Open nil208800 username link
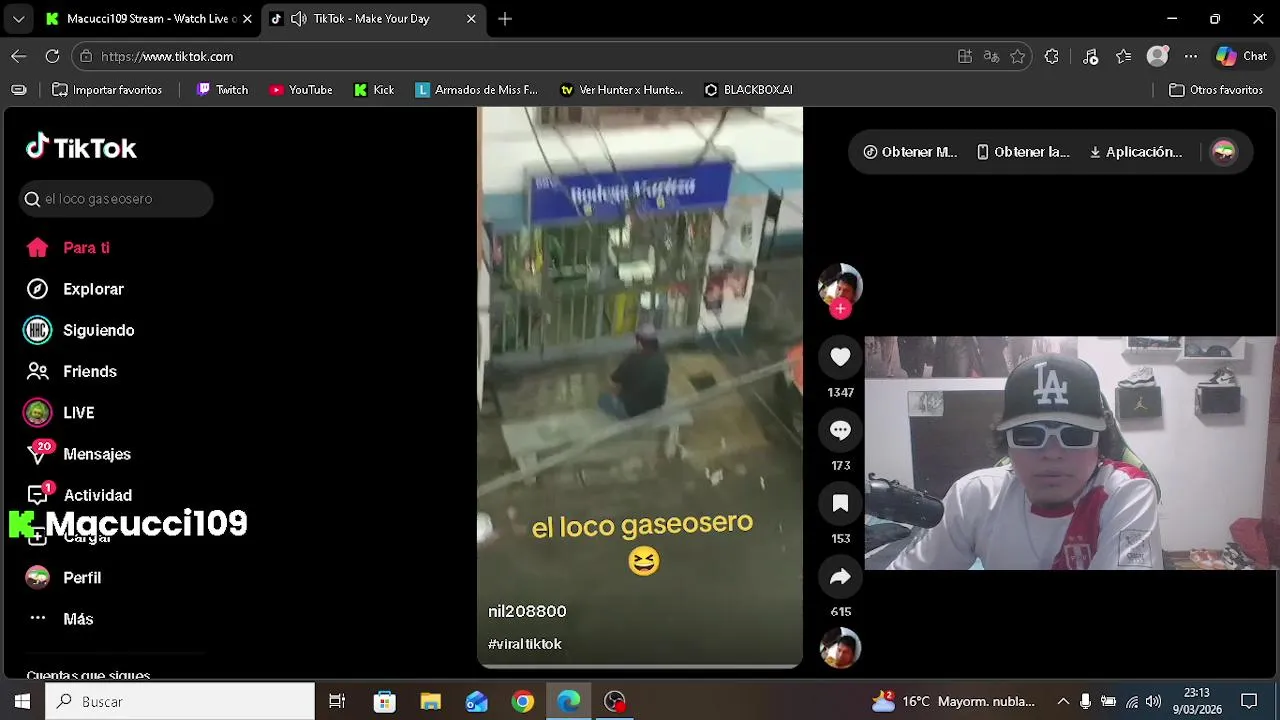 point(527,611)
